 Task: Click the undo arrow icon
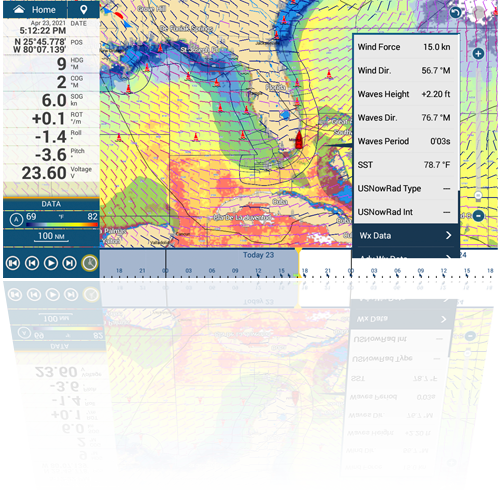[x=455, y=13]
